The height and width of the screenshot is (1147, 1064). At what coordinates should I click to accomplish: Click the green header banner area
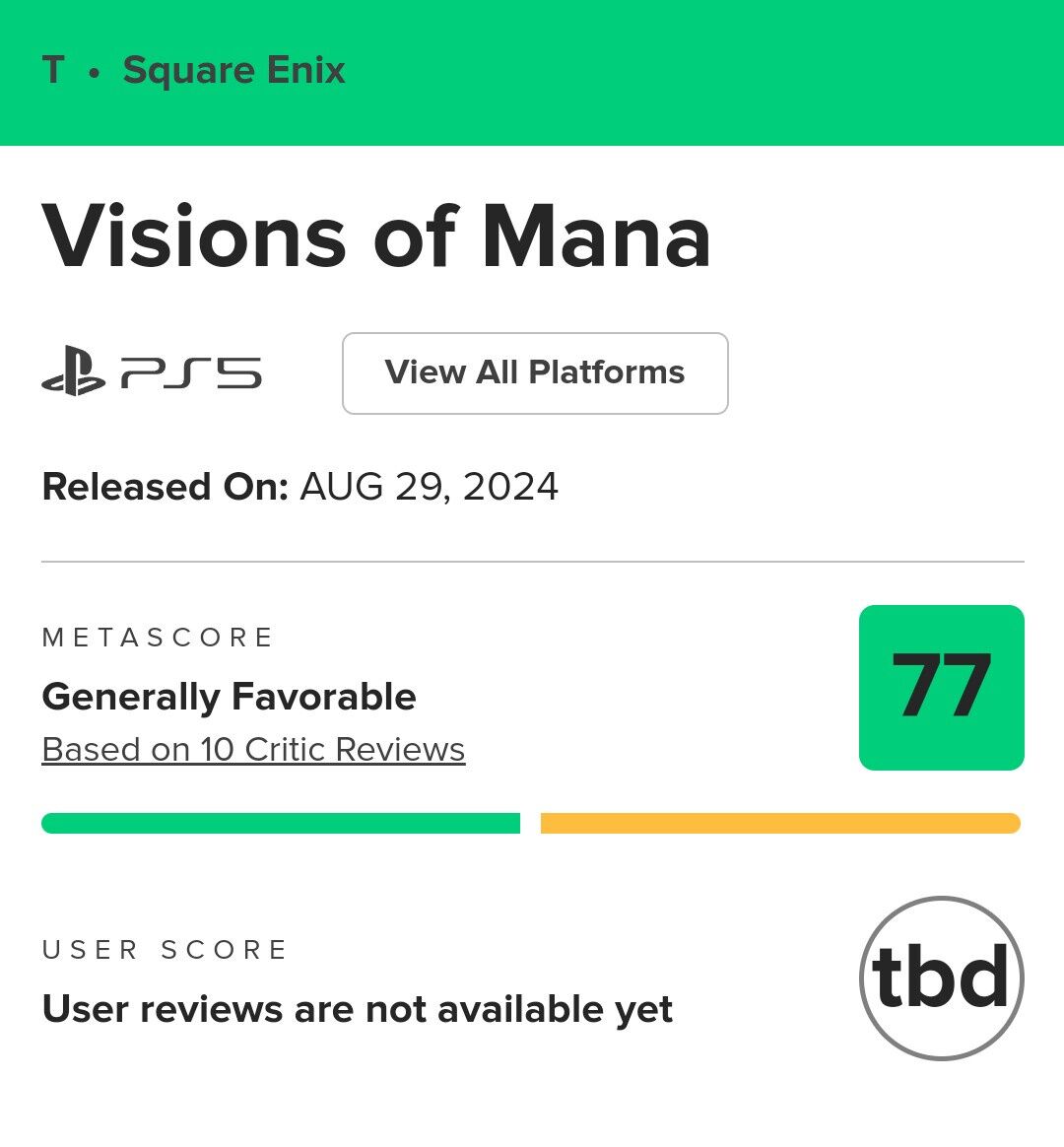pyautogui.click(x=690, y=71)
